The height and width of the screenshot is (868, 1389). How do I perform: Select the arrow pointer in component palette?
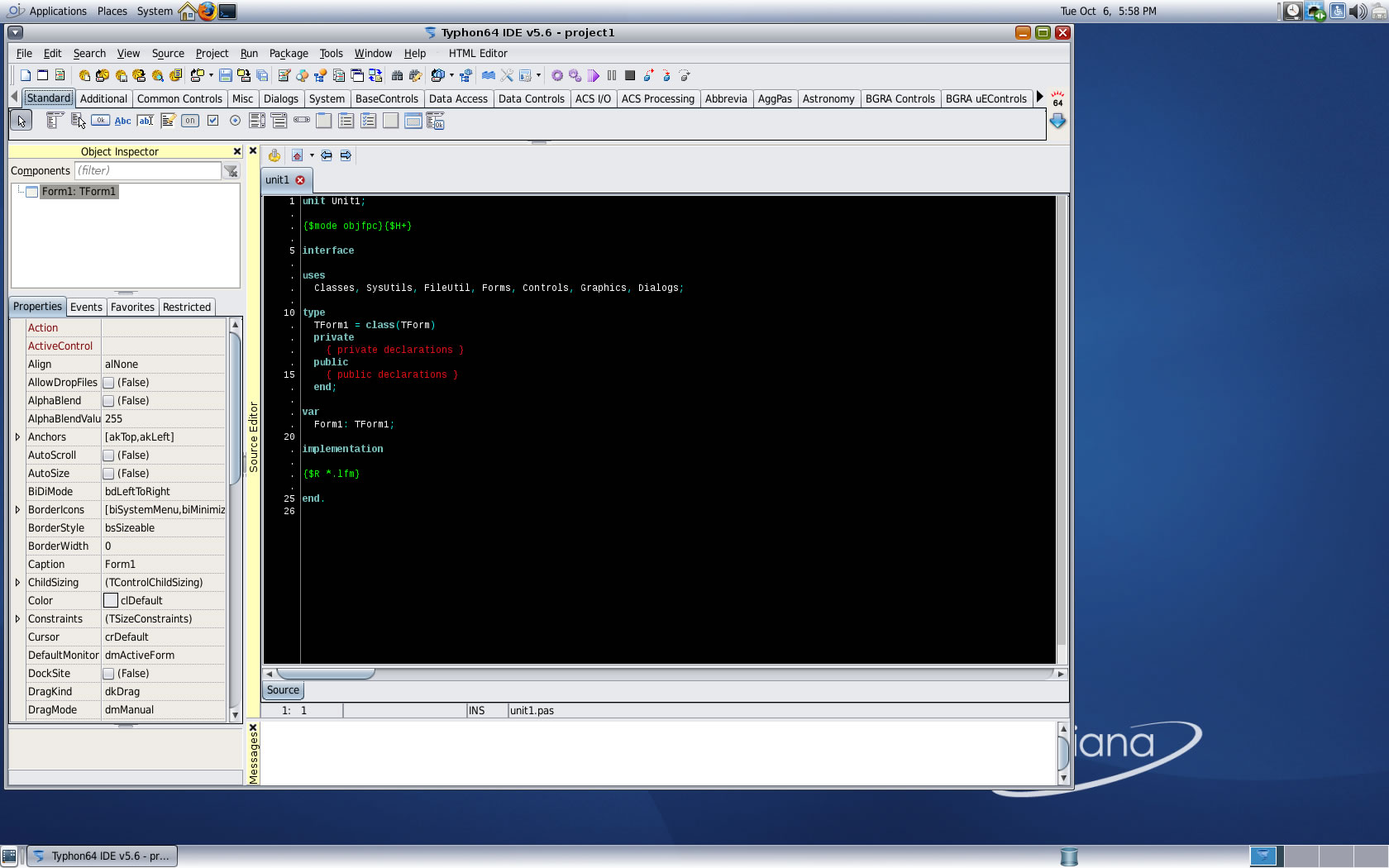pos(21,121)
